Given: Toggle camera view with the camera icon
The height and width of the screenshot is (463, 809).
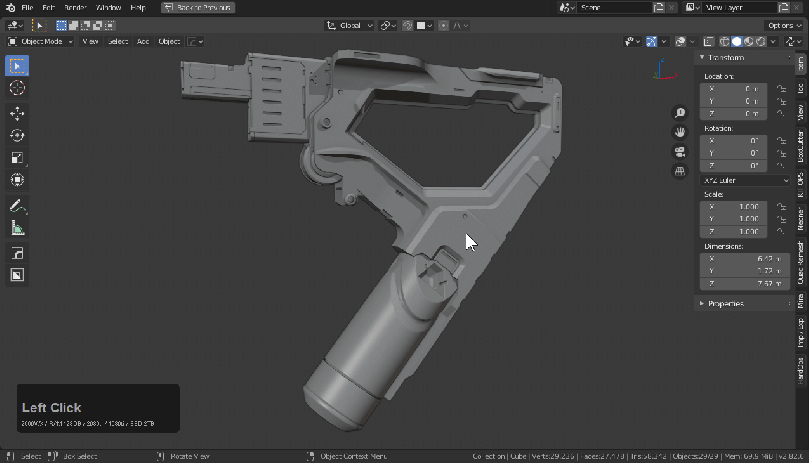Looking at the screenshot, I should [680, 152].
